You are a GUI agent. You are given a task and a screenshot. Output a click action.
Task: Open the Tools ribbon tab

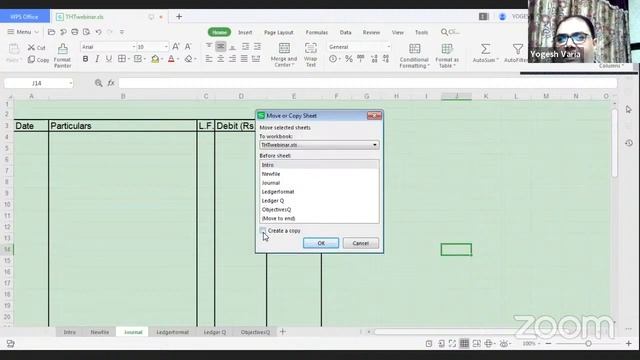[x=421, y=32]
